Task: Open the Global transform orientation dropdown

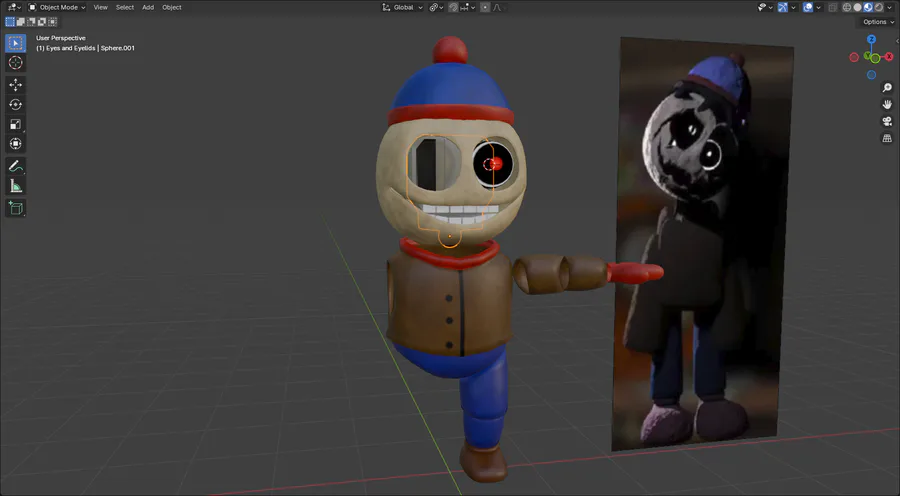Action: pos(403,7)
